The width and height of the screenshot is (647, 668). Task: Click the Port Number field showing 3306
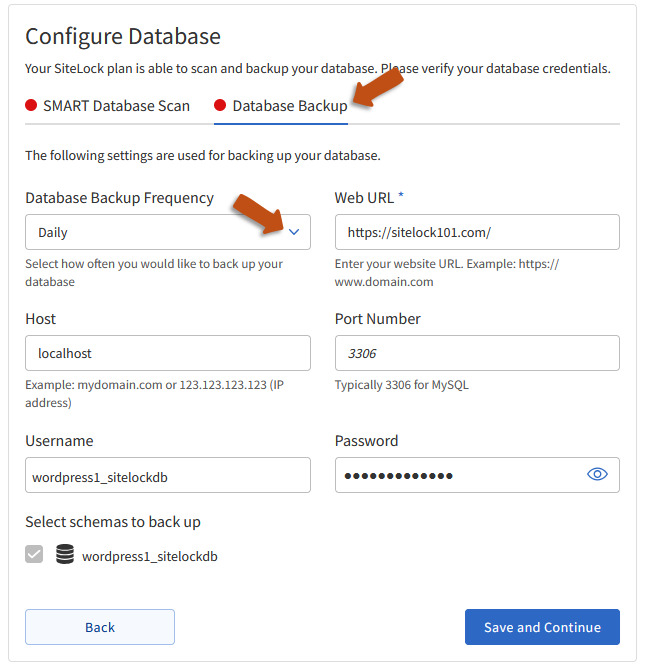(476, 353)
